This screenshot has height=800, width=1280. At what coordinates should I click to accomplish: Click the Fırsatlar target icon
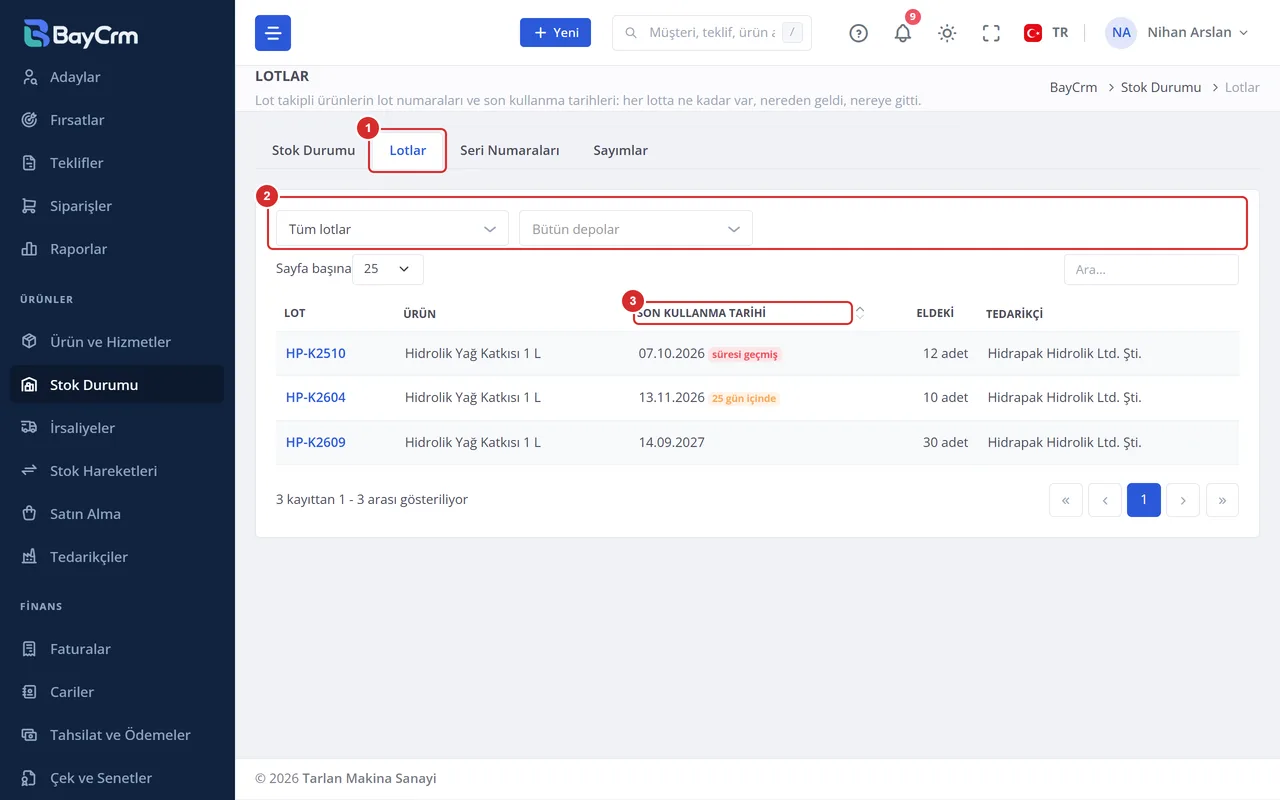click(x=30, y=120)
